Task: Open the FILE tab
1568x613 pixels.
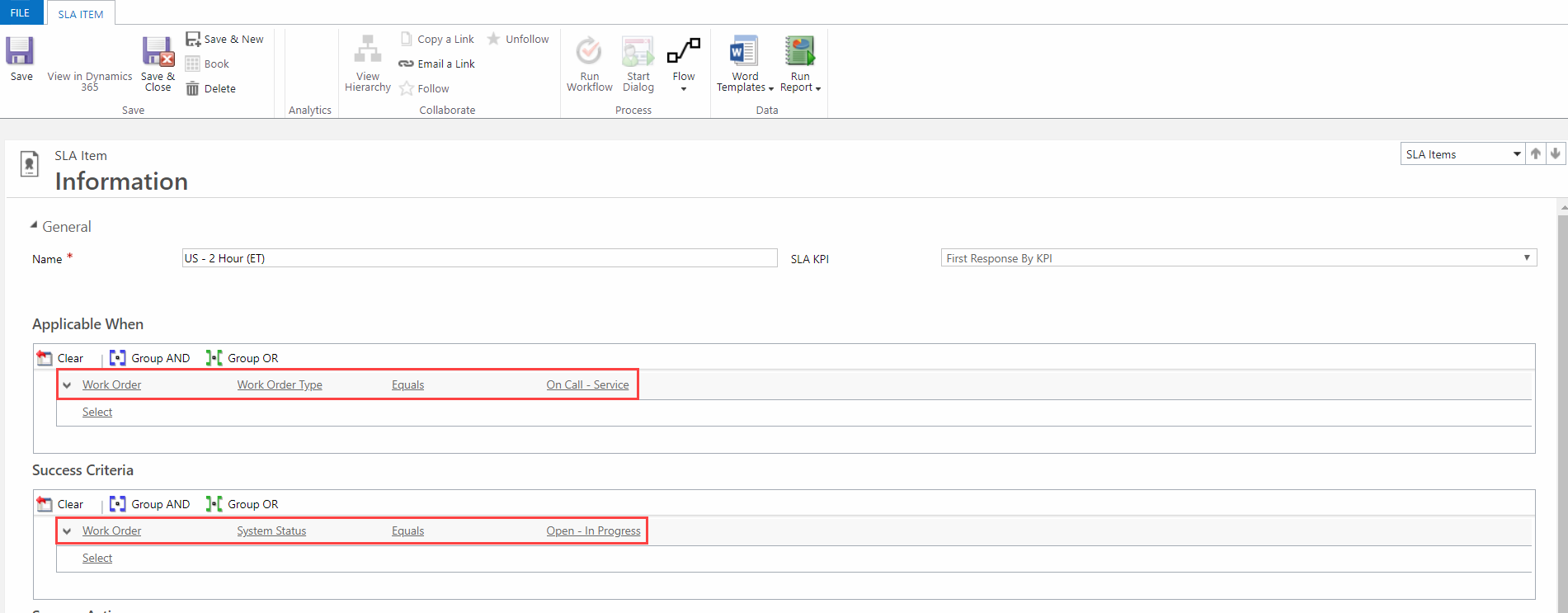Action: pyautogui.click(x=21, y=12)
